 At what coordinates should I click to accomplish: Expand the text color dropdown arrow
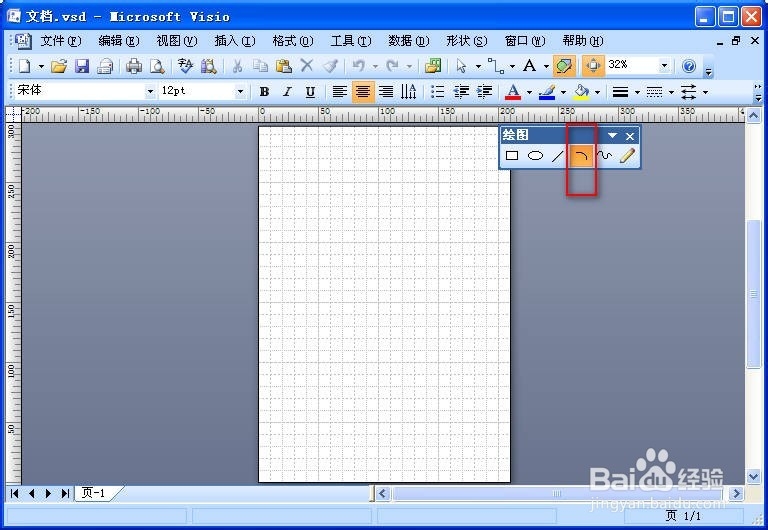pos(529,92)
